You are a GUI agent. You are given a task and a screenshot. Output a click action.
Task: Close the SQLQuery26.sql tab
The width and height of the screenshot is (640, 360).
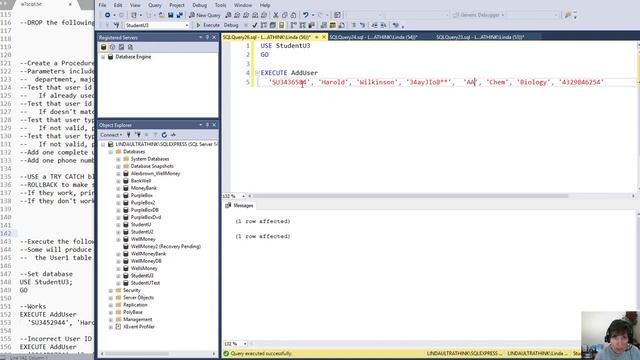point(324,37)
